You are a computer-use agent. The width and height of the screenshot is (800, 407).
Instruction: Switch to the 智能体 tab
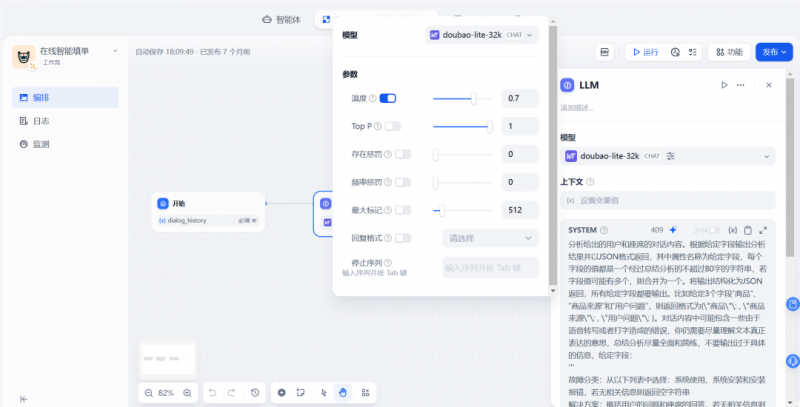pos(282,20)
